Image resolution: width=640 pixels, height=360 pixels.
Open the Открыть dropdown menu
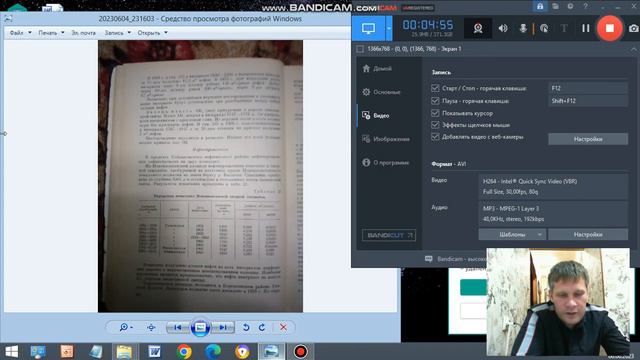[x=152, y=33]
